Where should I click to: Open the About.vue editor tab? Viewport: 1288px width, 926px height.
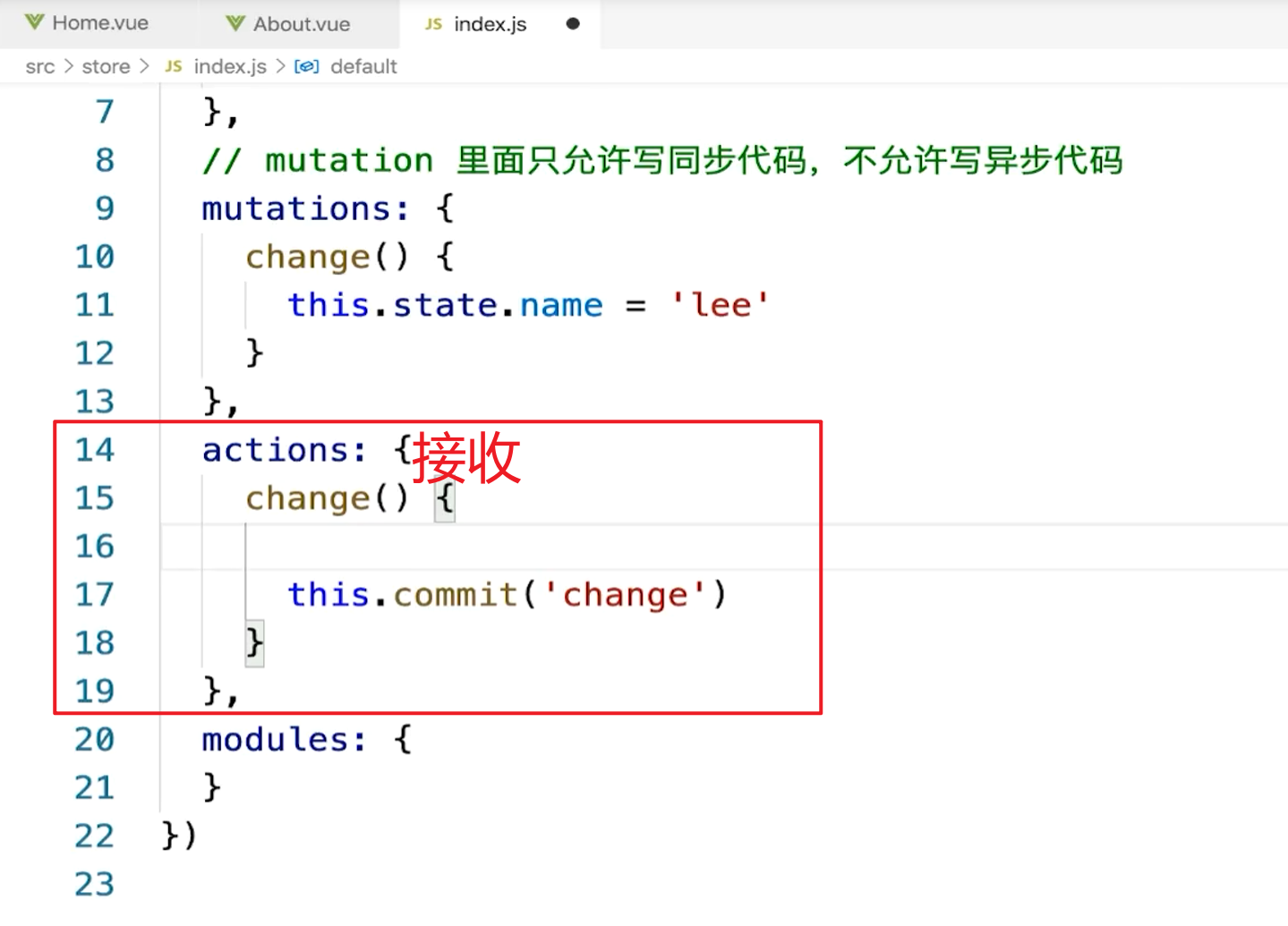pos(301,24)
